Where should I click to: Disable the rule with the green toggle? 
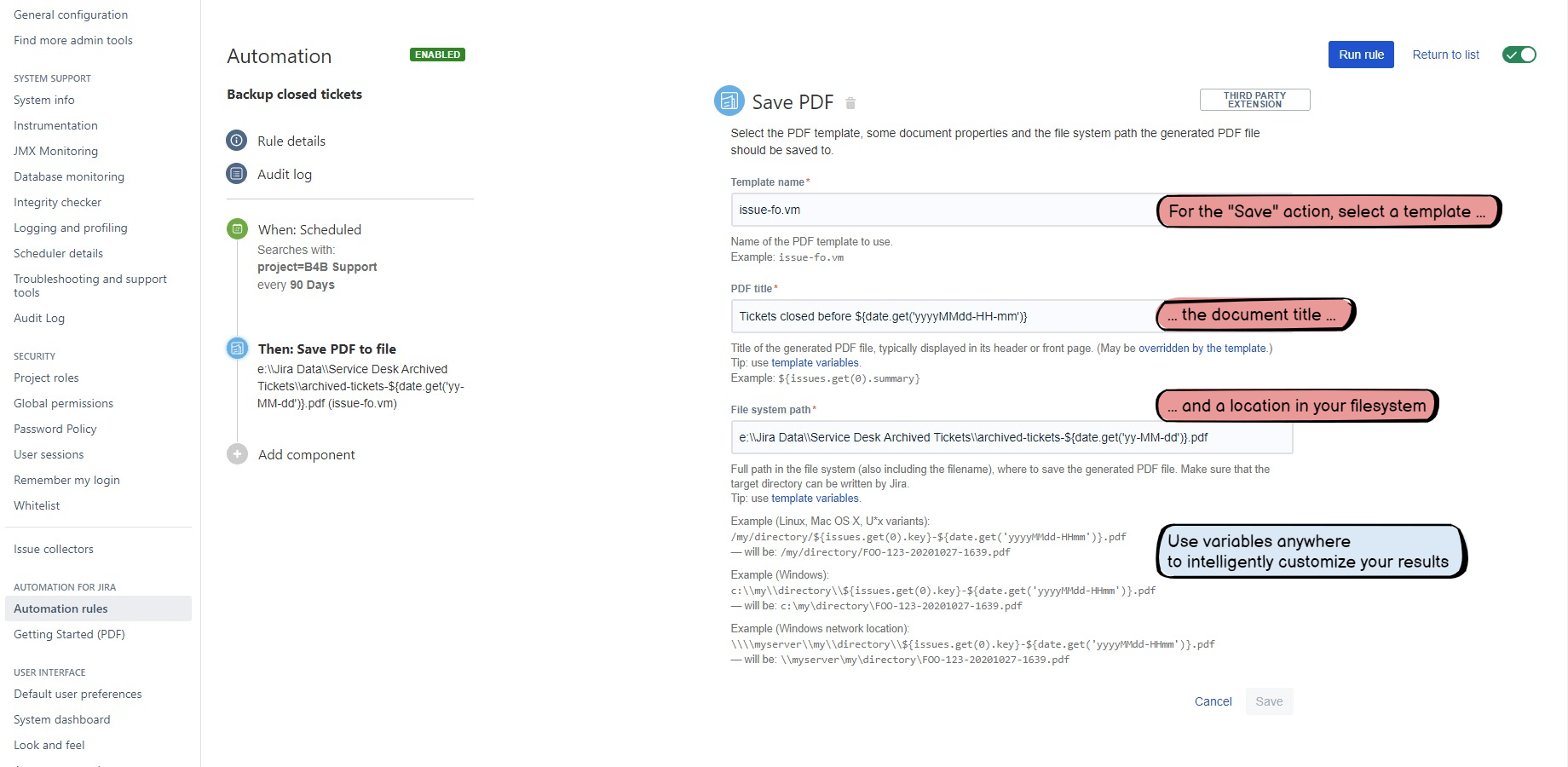1519,55
